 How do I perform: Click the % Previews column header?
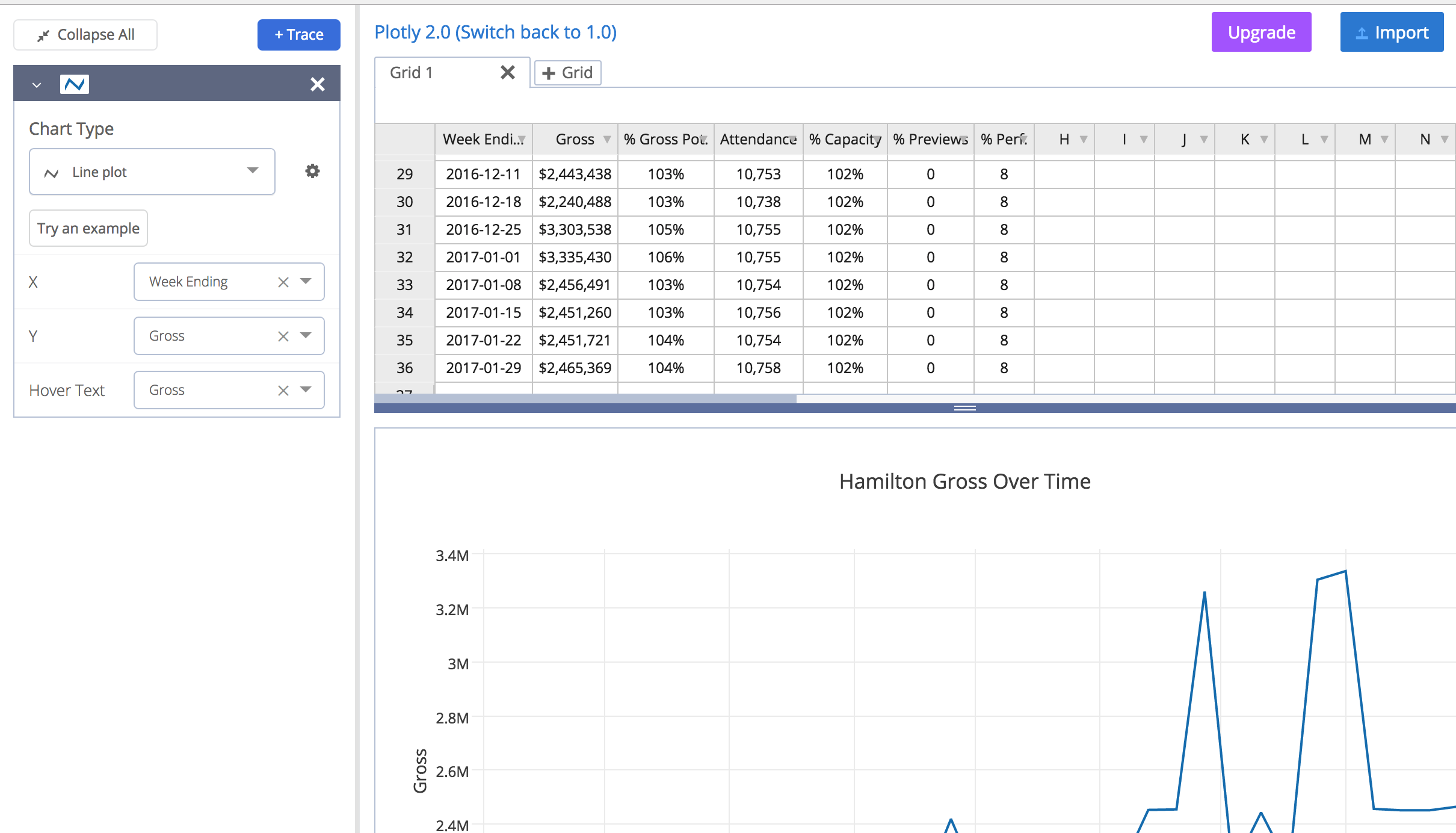point(930,139)
